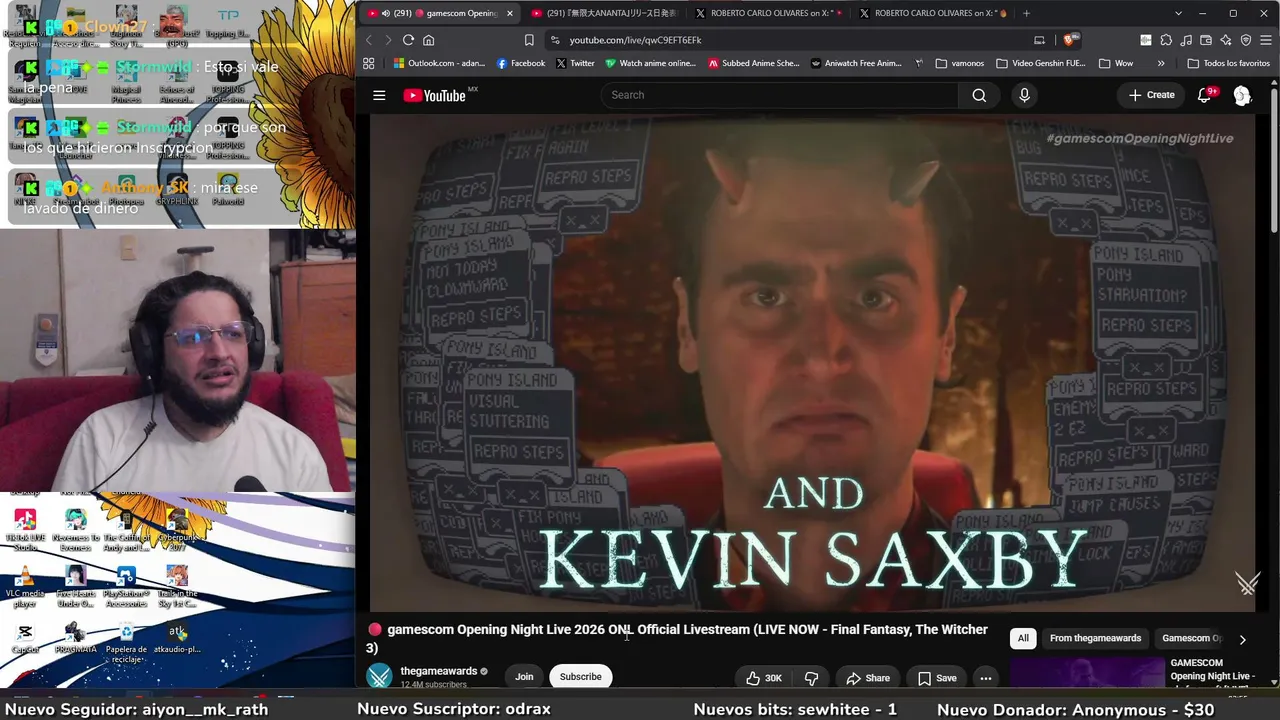The width and height of the screenshot is (1280, 720).
Task: Open the browser main menu
Action: [x=1266, y=40]
